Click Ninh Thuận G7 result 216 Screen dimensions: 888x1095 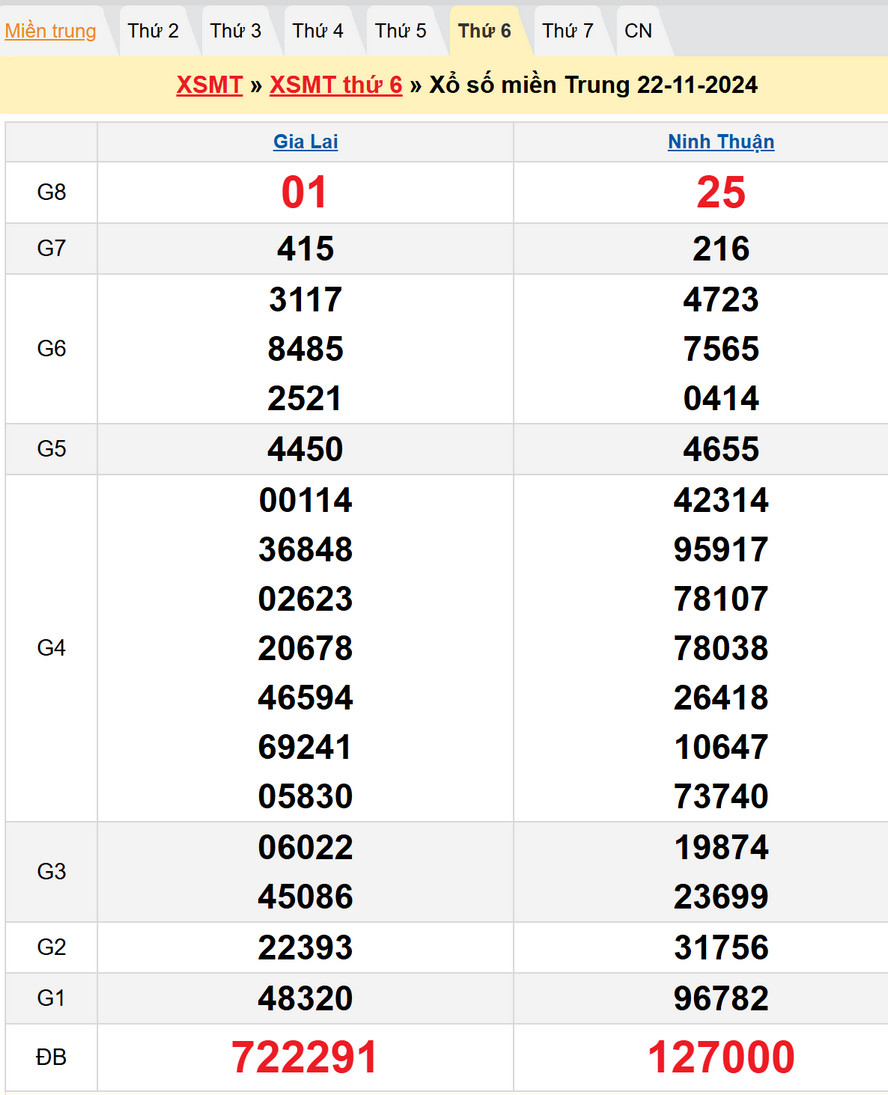point(721,249)
